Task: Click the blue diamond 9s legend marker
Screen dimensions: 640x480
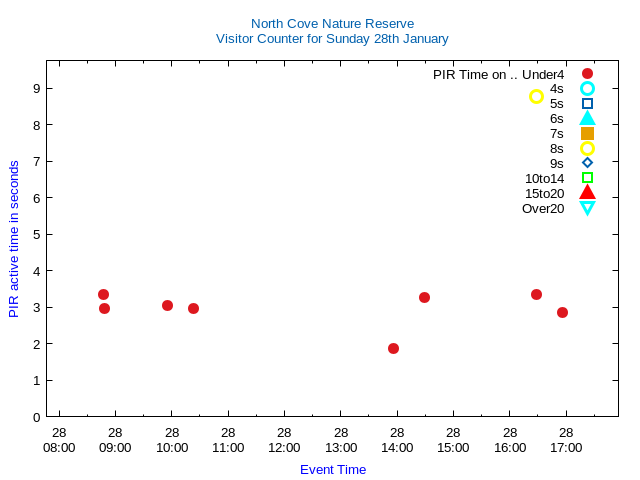Action: coord(587,163)
